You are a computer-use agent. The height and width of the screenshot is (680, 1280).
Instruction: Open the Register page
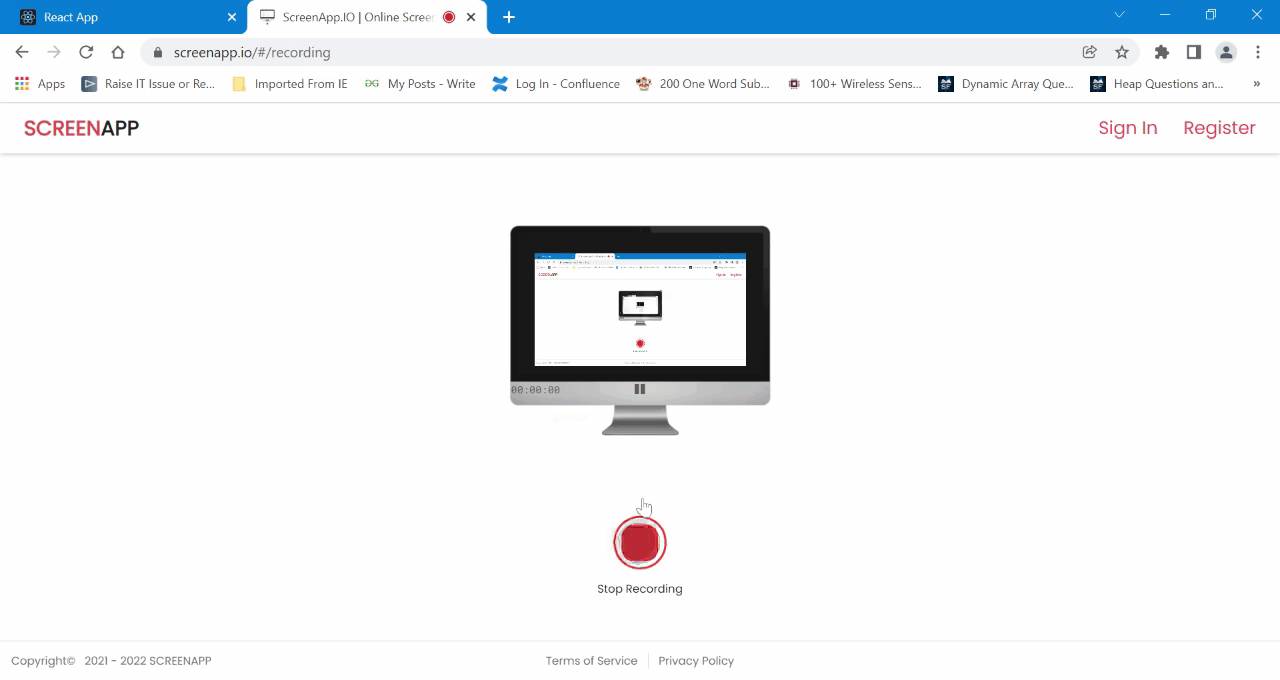point(1219,128)
